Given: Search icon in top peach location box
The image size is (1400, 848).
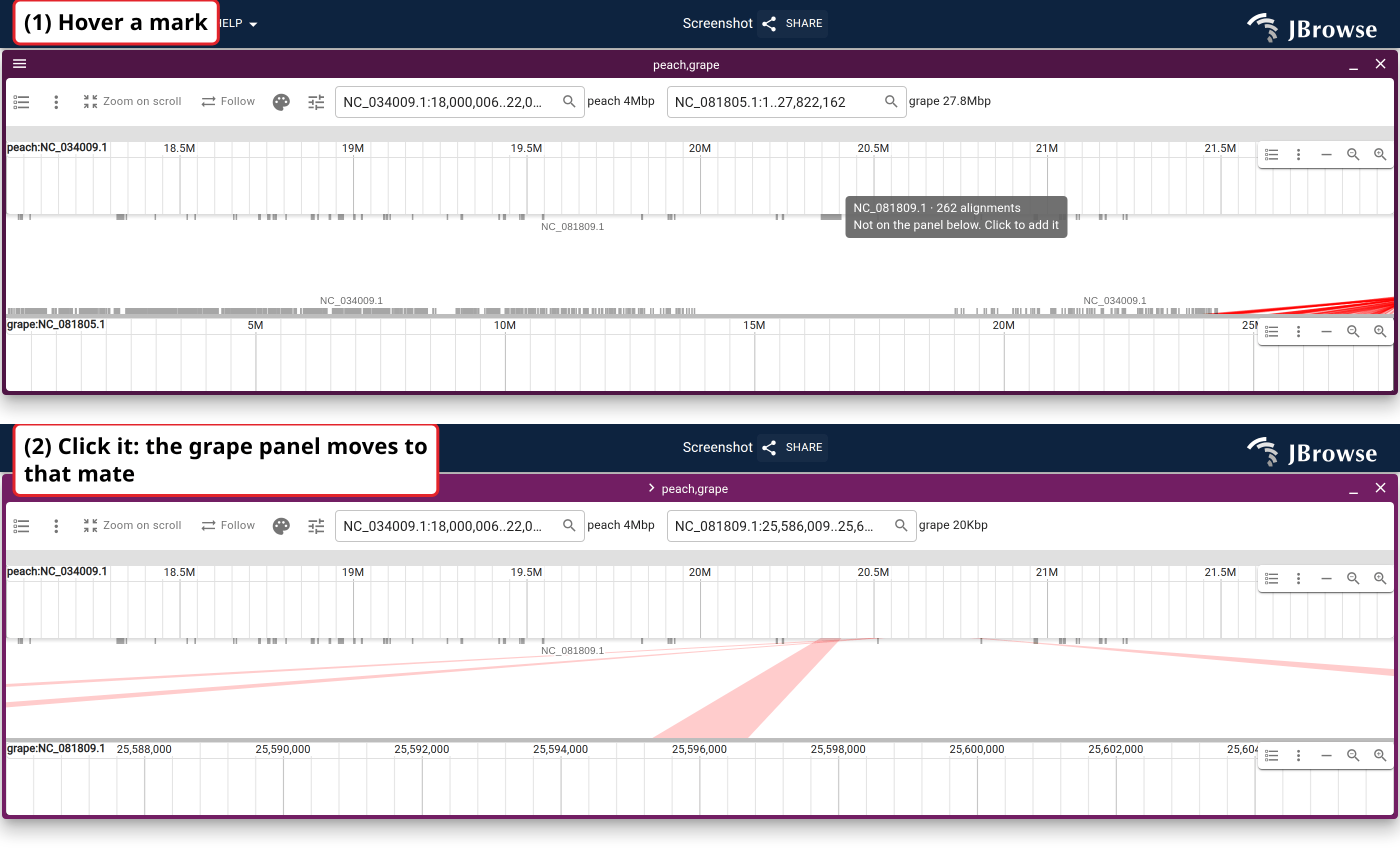Looking at the screenshot, I should pyautogui.click(x=569, y=101).
